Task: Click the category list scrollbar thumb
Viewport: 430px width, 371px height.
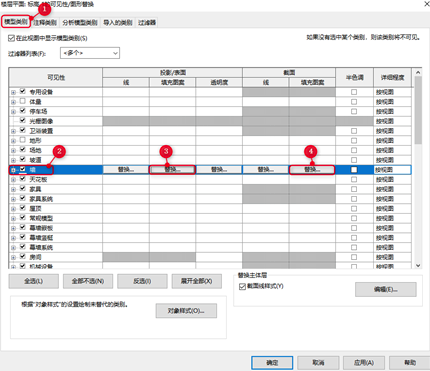Action: (418, 110)
